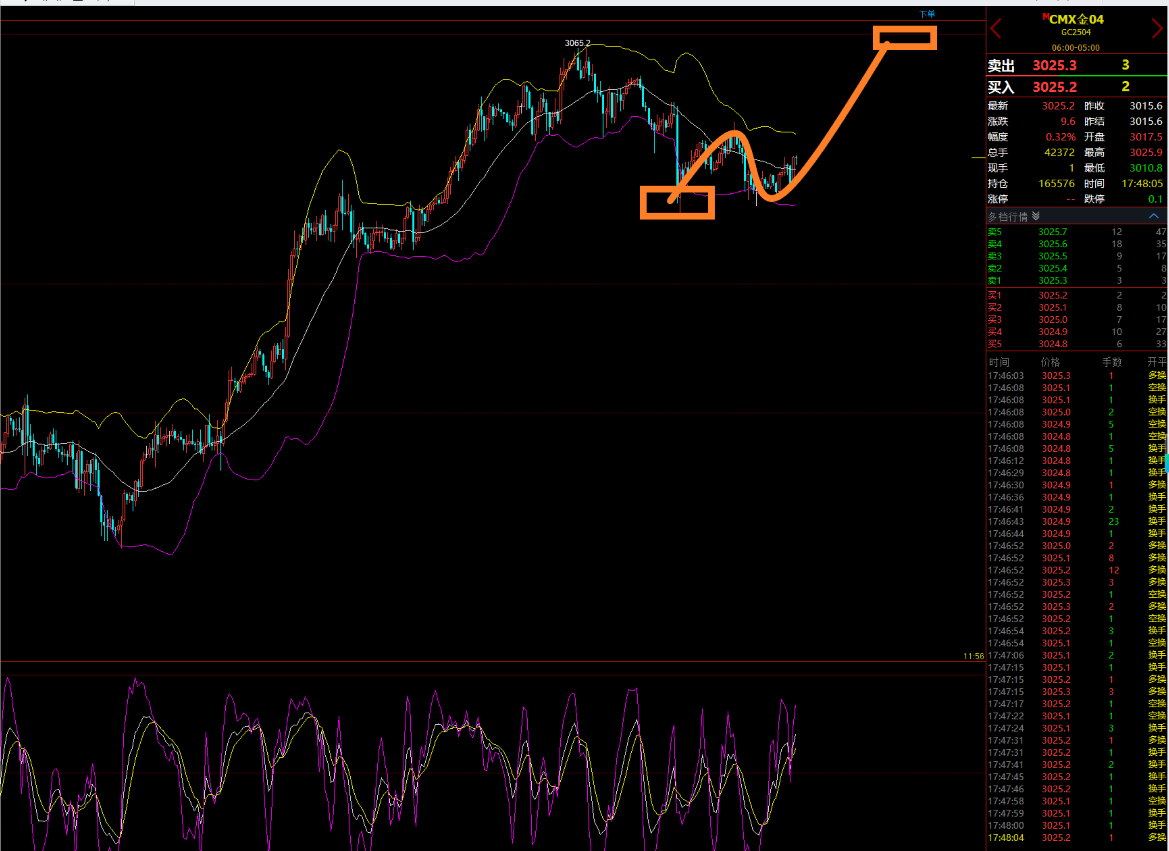Select the 买4 bid row at 3024.9
This screenshot has width=1169, height=851.
pos(1077,332)
